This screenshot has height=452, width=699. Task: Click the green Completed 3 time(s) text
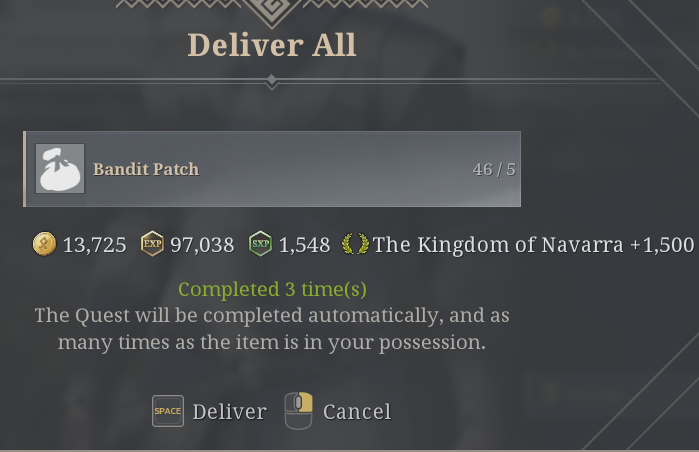point(272,290)
